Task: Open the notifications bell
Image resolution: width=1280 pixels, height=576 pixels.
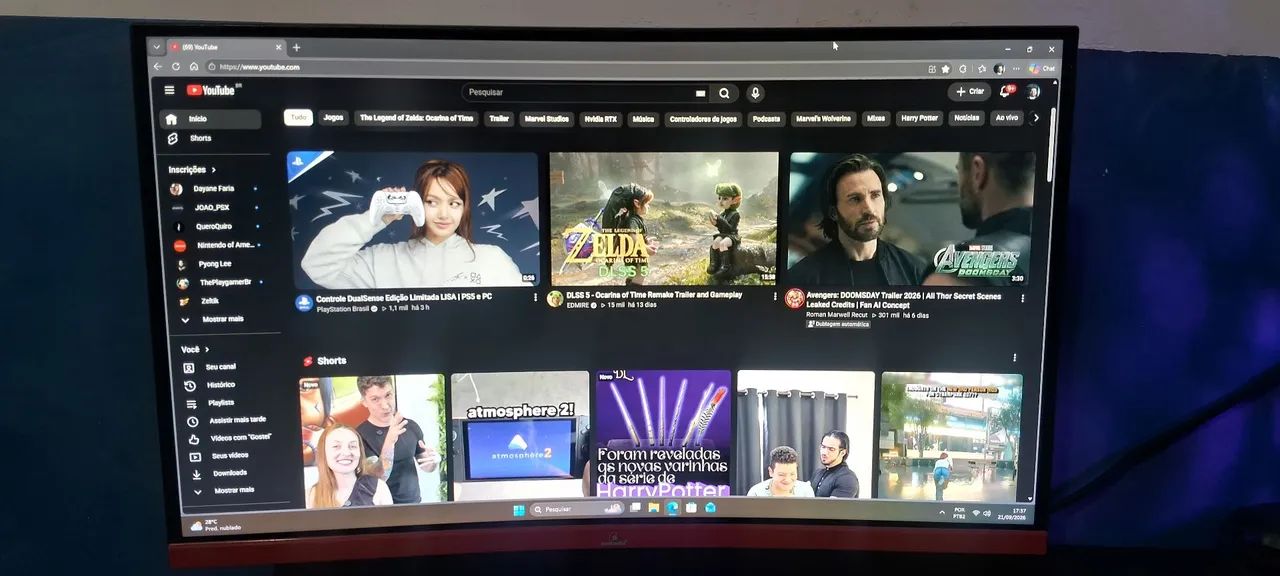Action: pos(1006,92)
